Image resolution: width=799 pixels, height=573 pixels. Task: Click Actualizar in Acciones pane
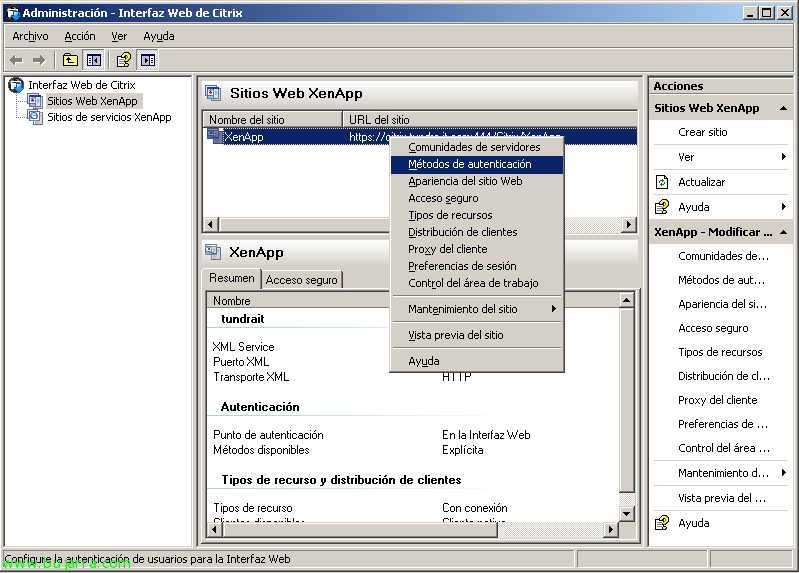702,182
